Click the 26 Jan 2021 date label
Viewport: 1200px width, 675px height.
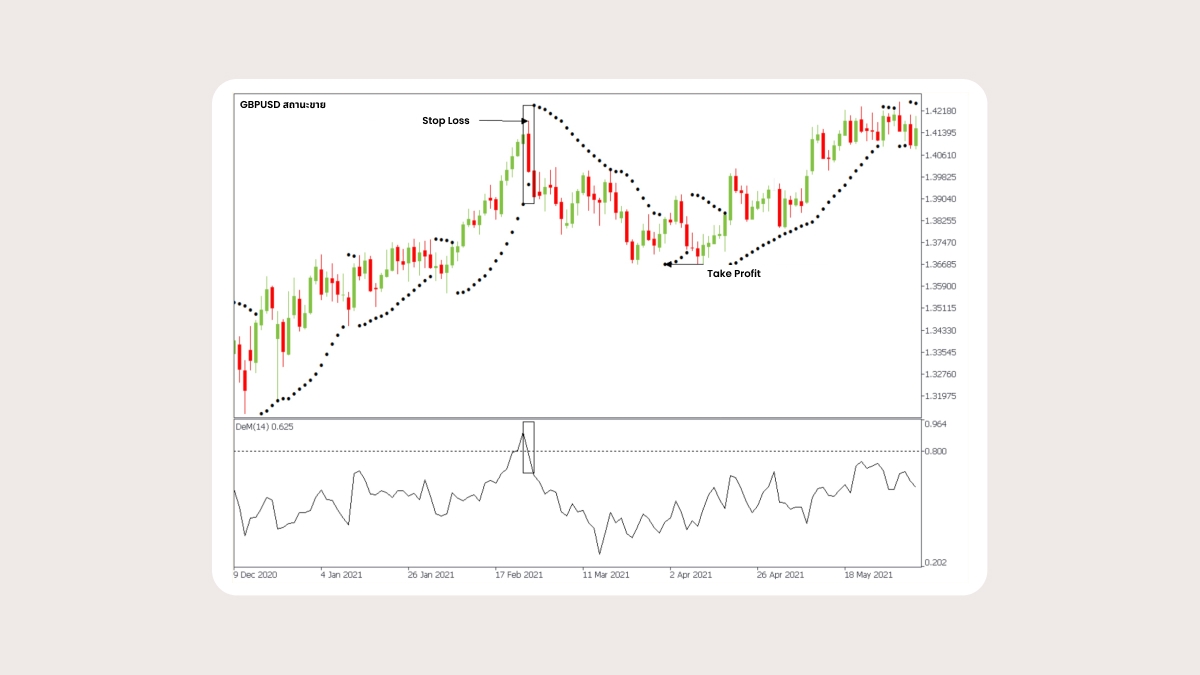pyautogui.click(x=432, y=576)
